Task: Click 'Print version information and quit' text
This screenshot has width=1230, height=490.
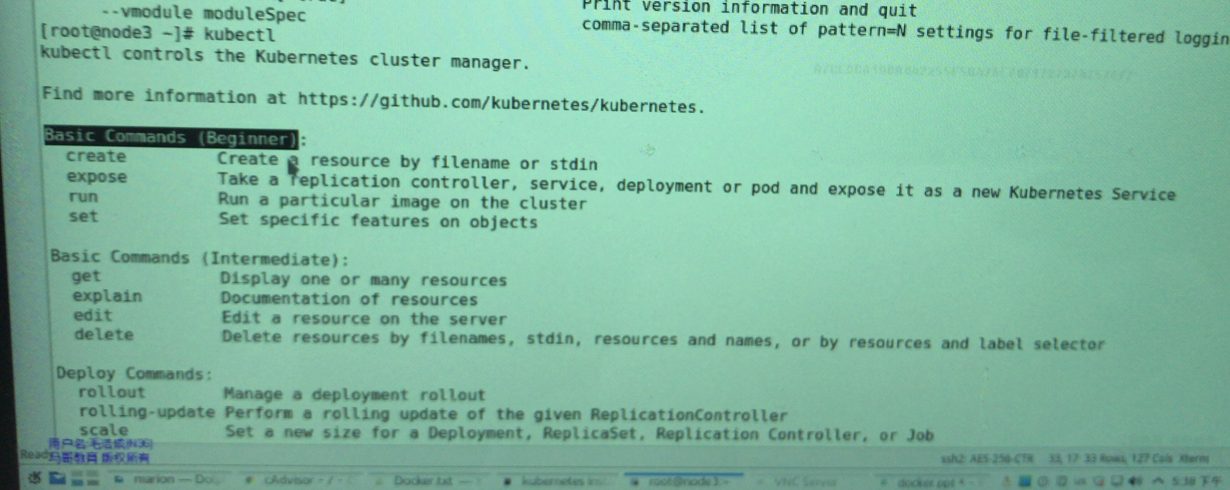Action: pyautogui.click(x=749, y=8)
